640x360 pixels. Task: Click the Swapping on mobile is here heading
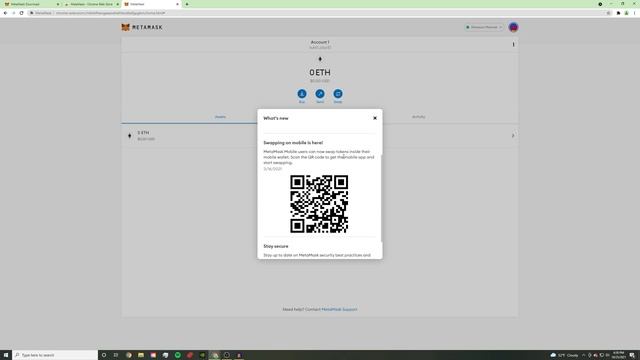(293, 143)
